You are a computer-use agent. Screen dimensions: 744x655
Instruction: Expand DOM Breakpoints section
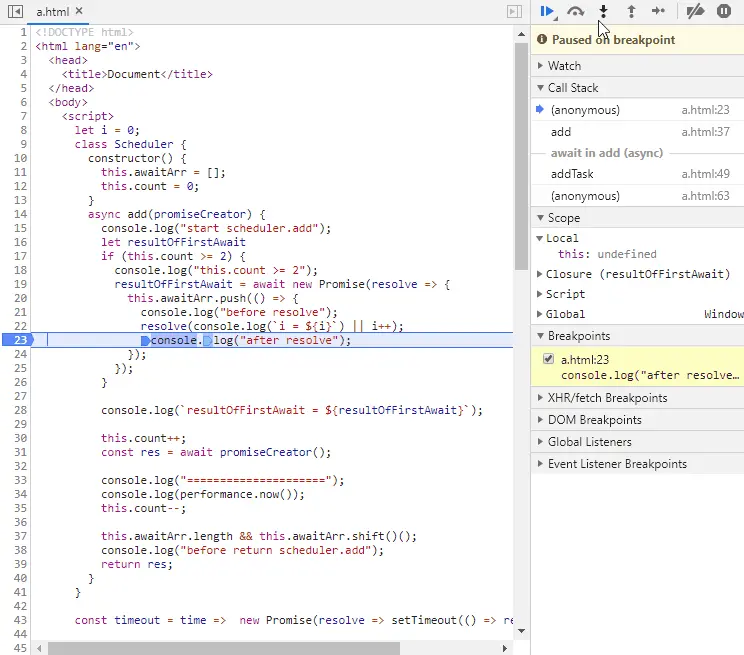[x=637, y=420]
